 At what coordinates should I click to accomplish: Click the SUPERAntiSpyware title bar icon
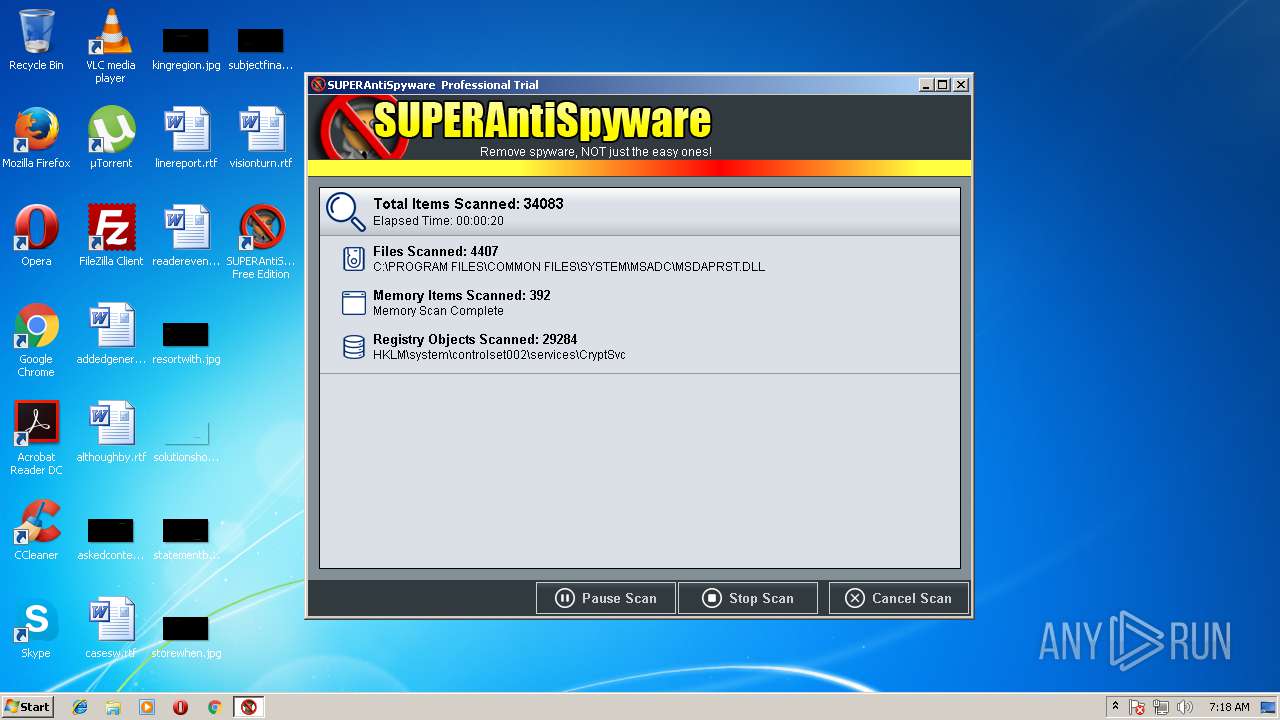(x=318, y=85)
